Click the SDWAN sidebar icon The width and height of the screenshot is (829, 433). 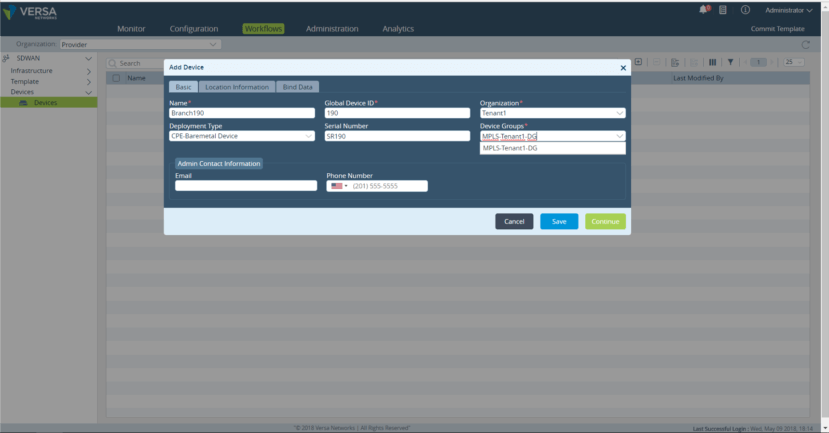(6, 58)
